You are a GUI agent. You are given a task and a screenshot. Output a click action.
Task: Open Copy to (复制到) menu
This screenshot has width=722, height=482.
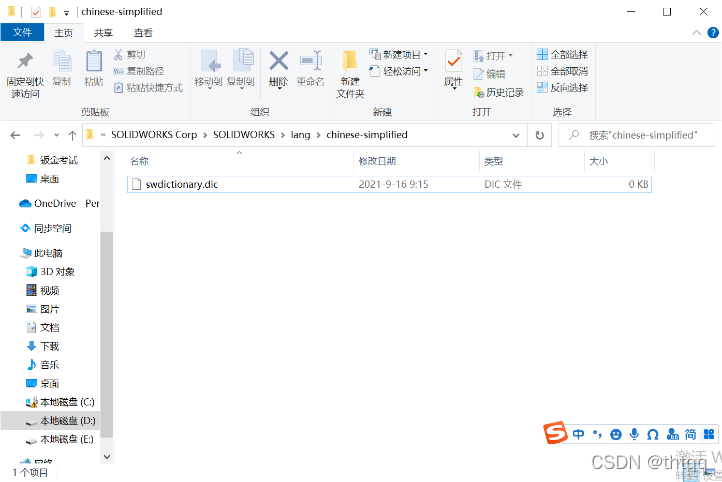point(241,68)
